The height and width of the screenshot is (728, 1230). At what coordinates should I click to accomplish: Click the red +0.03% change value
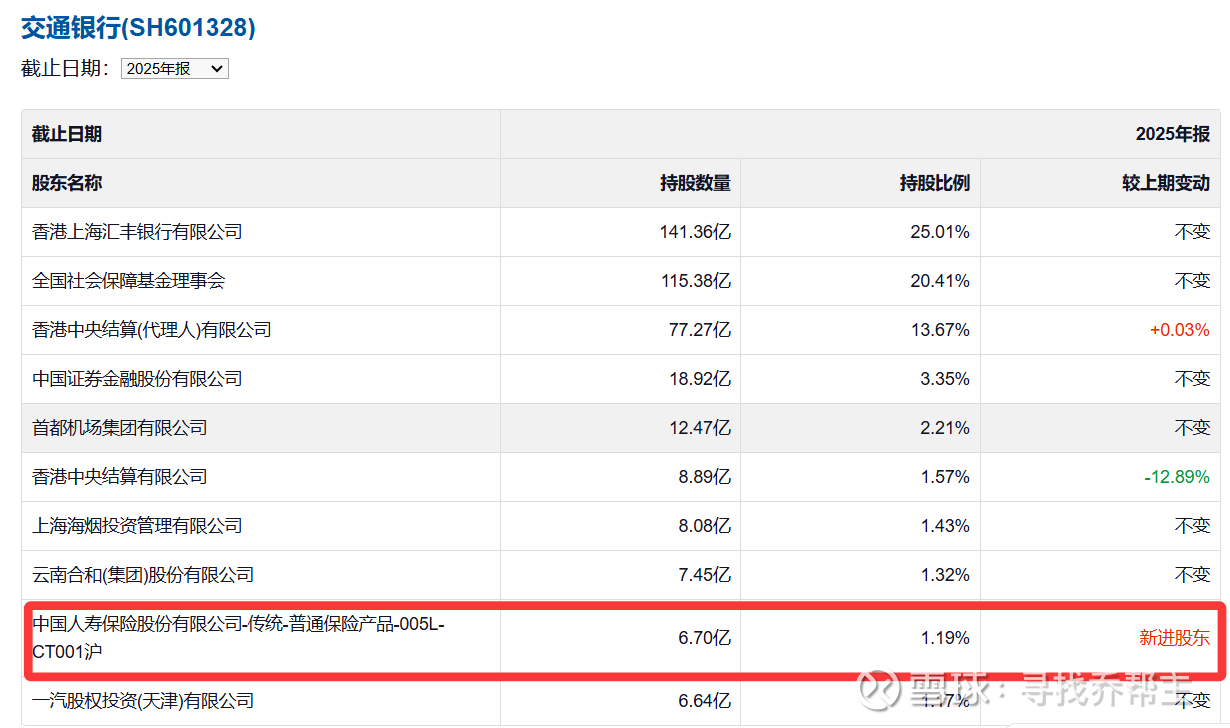point(1180,330)
